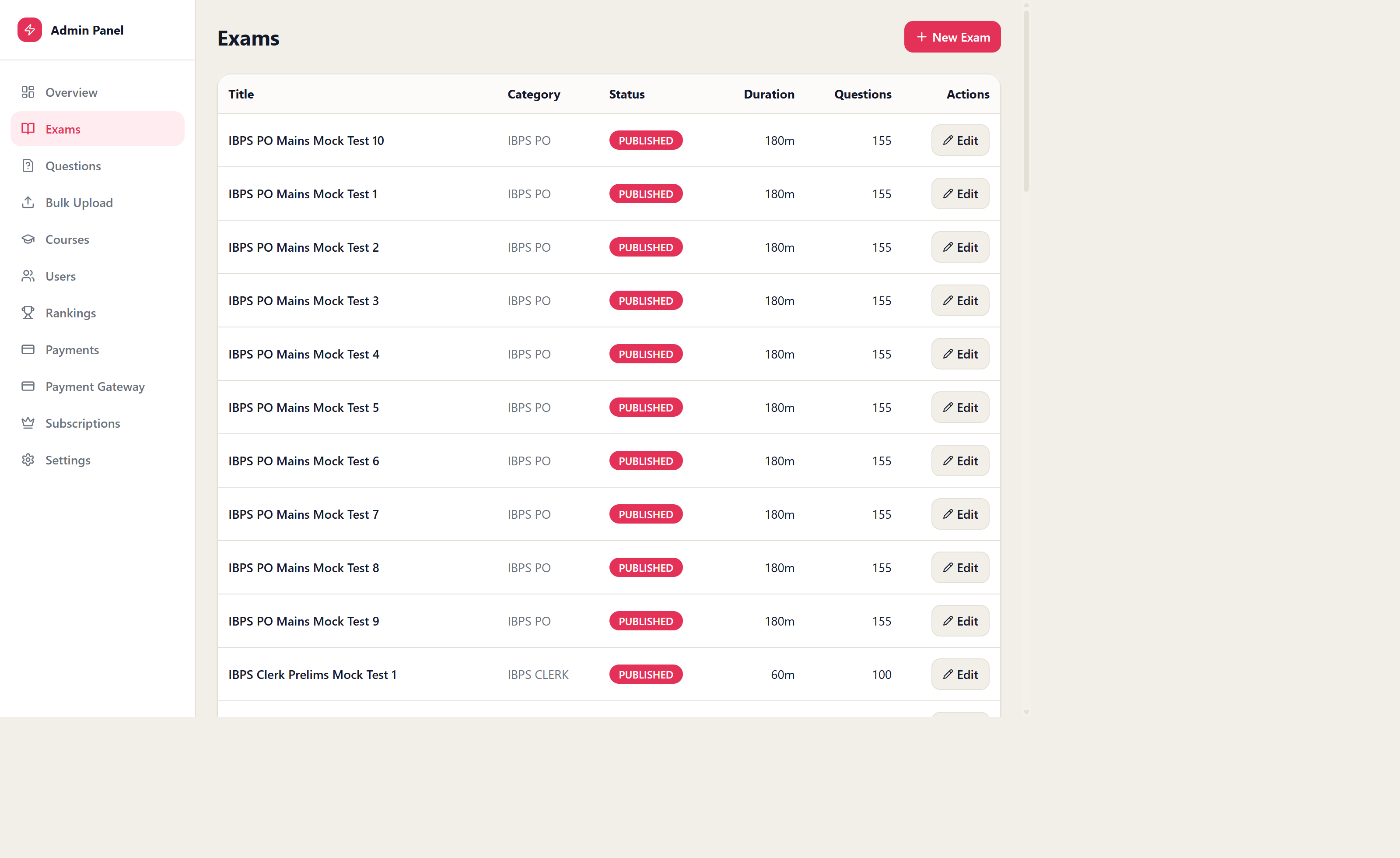Click the Rankings trophy icon
The height and width of the screenshot is (858, 1400).
[x=28, y=313]
